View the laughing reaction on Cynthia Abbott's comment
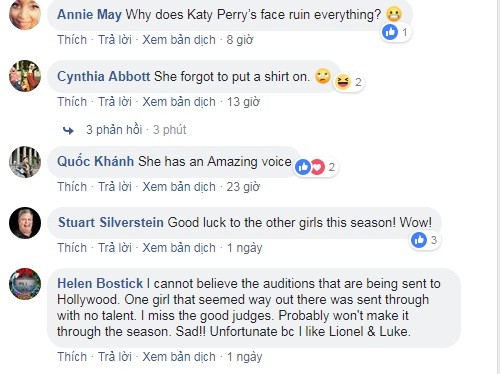Screen dimensions: 500x374 349,82
